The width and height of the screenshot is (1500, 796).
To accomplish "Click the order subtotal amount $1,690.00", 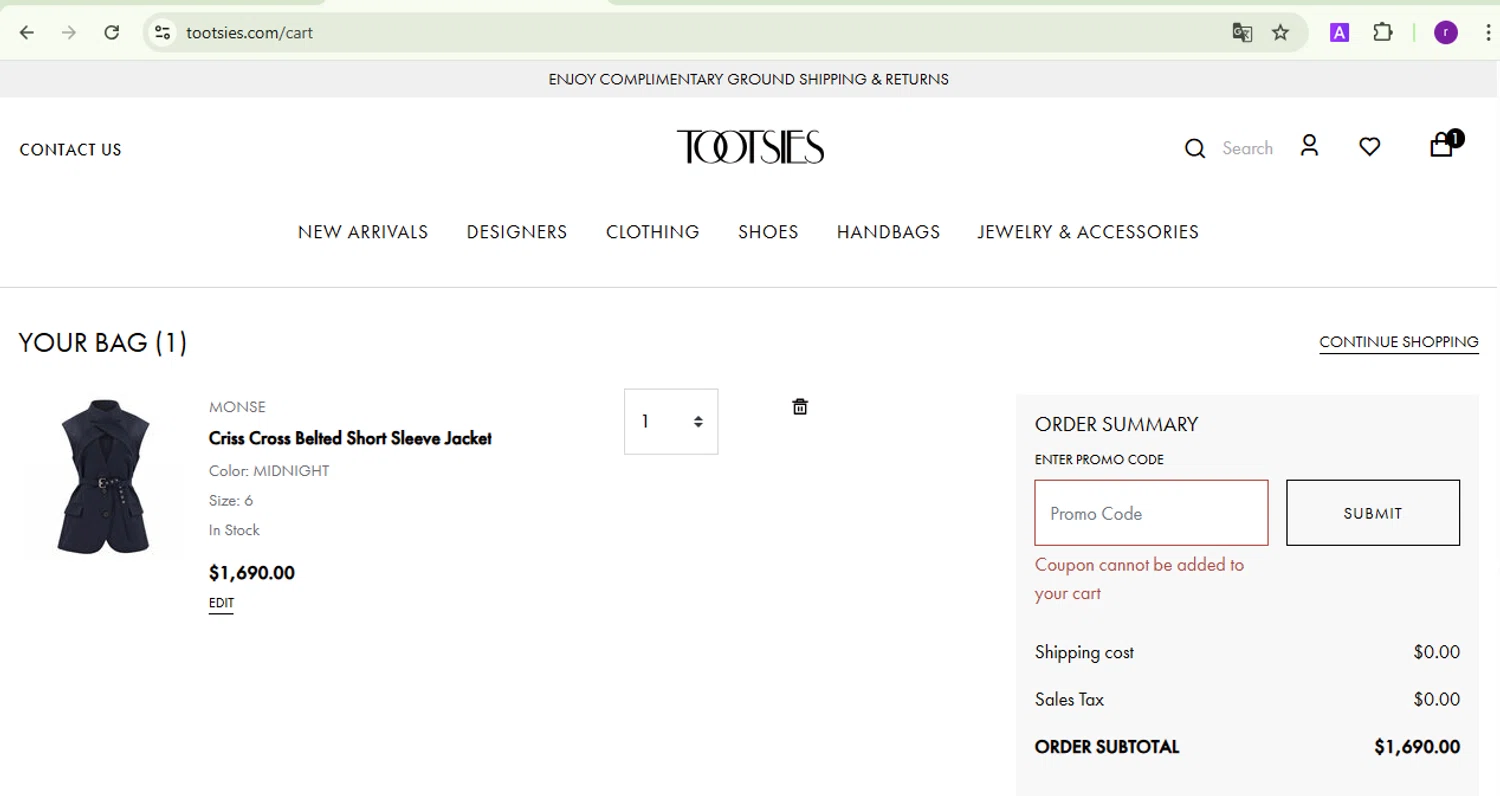I will (1417, 747).
